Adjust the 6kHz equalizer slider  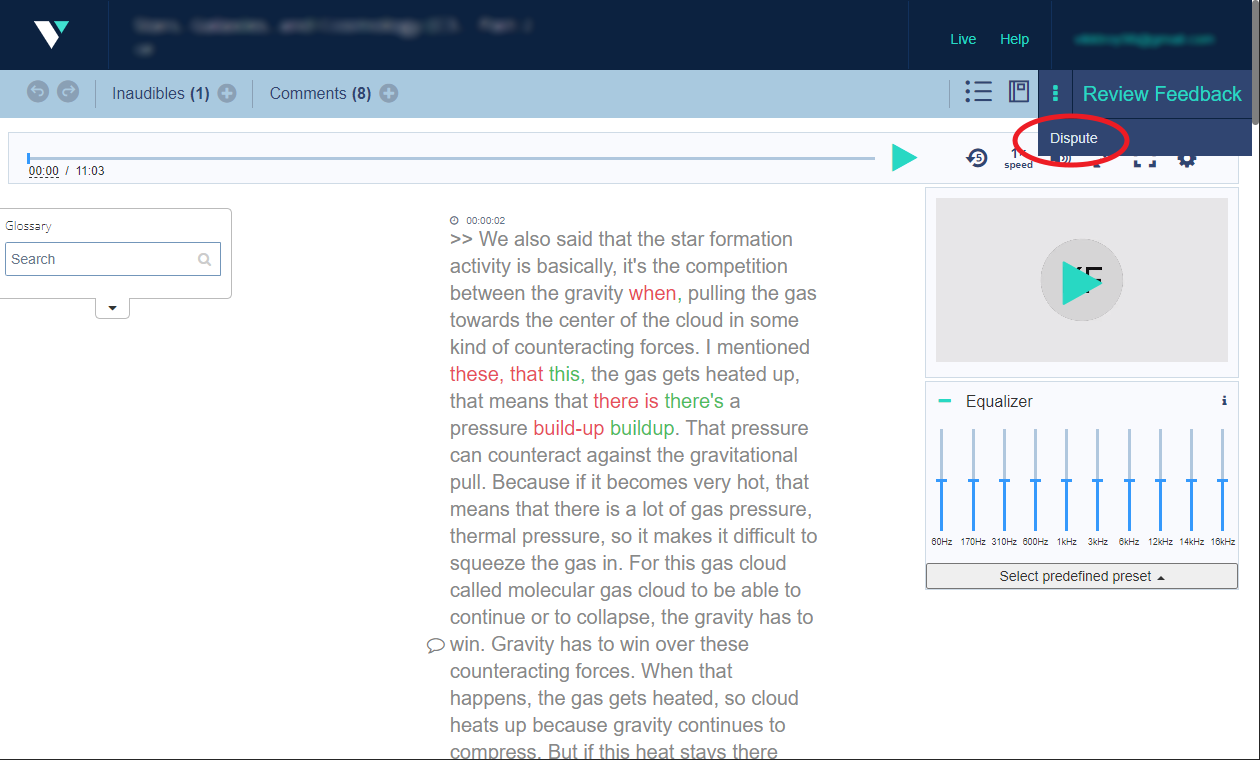[1129, 481]
